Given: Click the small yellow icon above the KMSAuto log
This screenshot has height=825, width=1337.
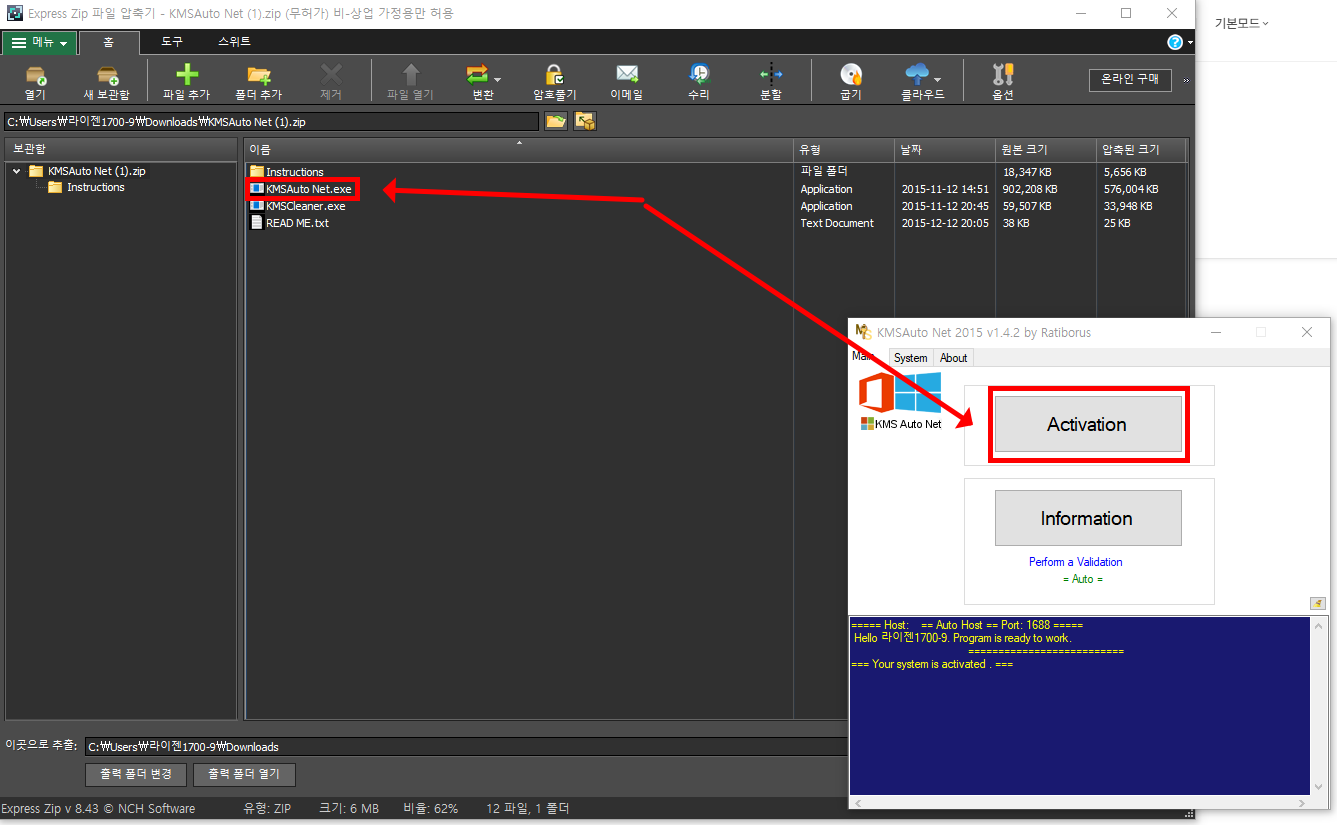Looking at the screenshot, I should 1318,603.
